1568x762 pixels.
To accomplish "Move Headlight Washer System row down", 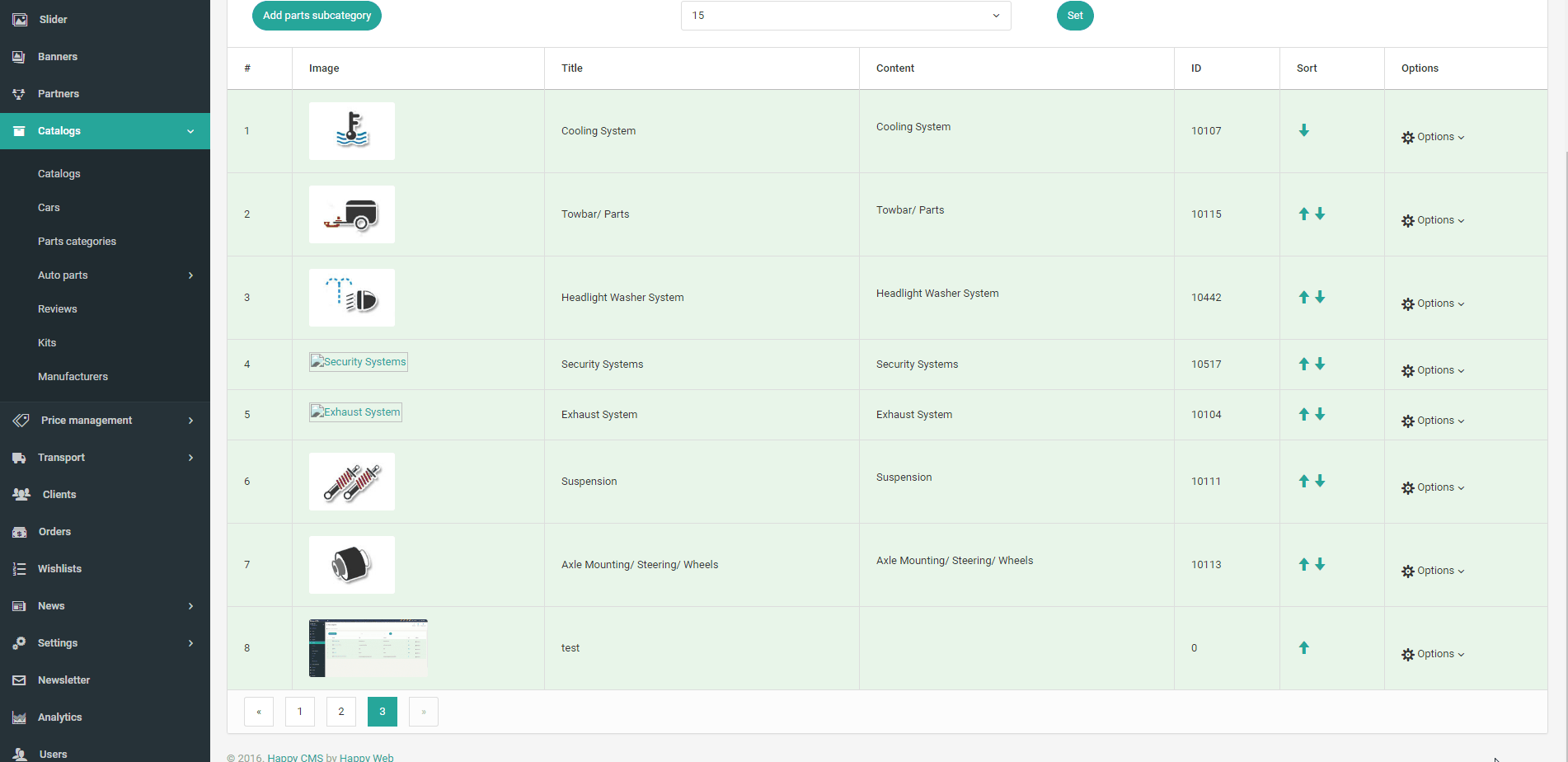I will (x=1320, y=297).
